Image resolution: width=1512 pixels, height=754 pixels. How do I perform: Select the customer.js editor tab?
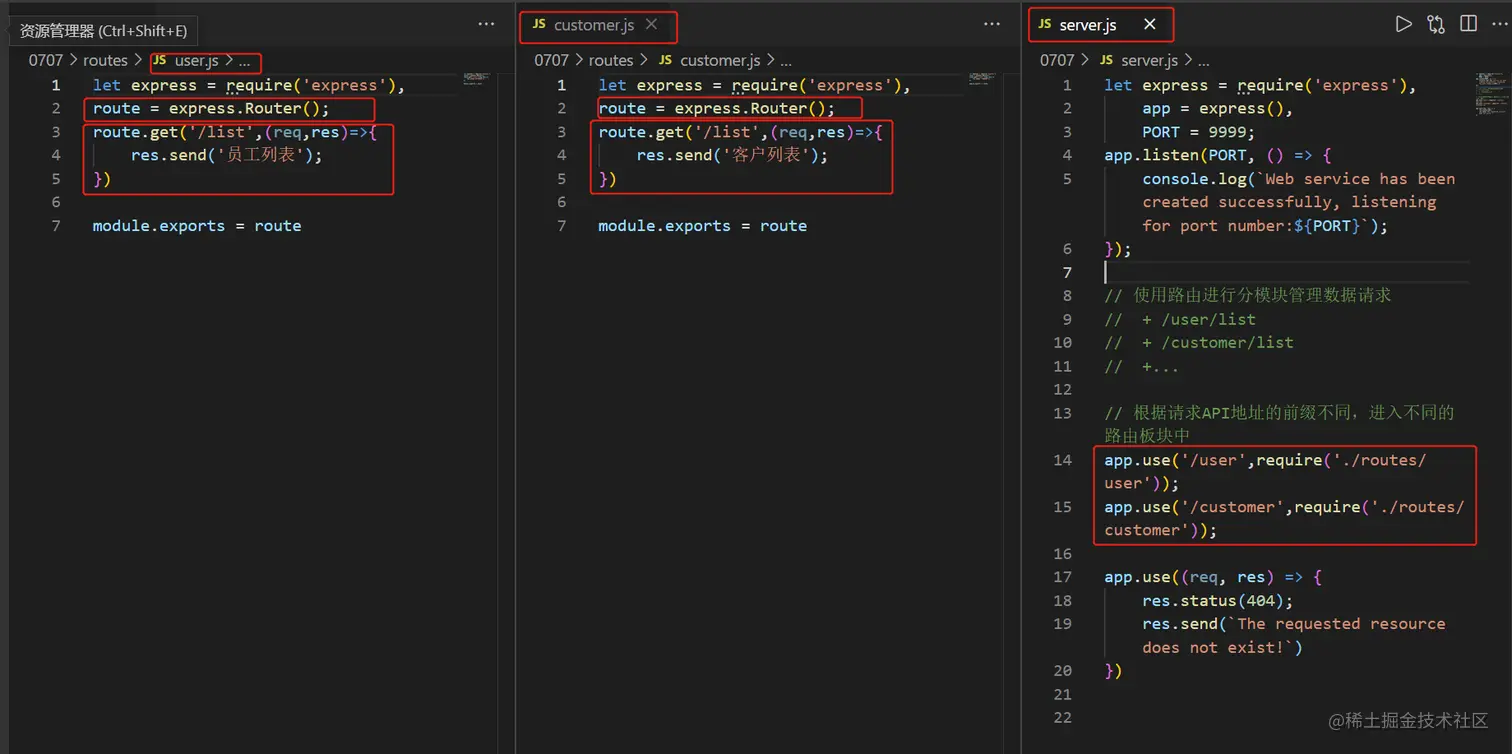tap(597, 25)
